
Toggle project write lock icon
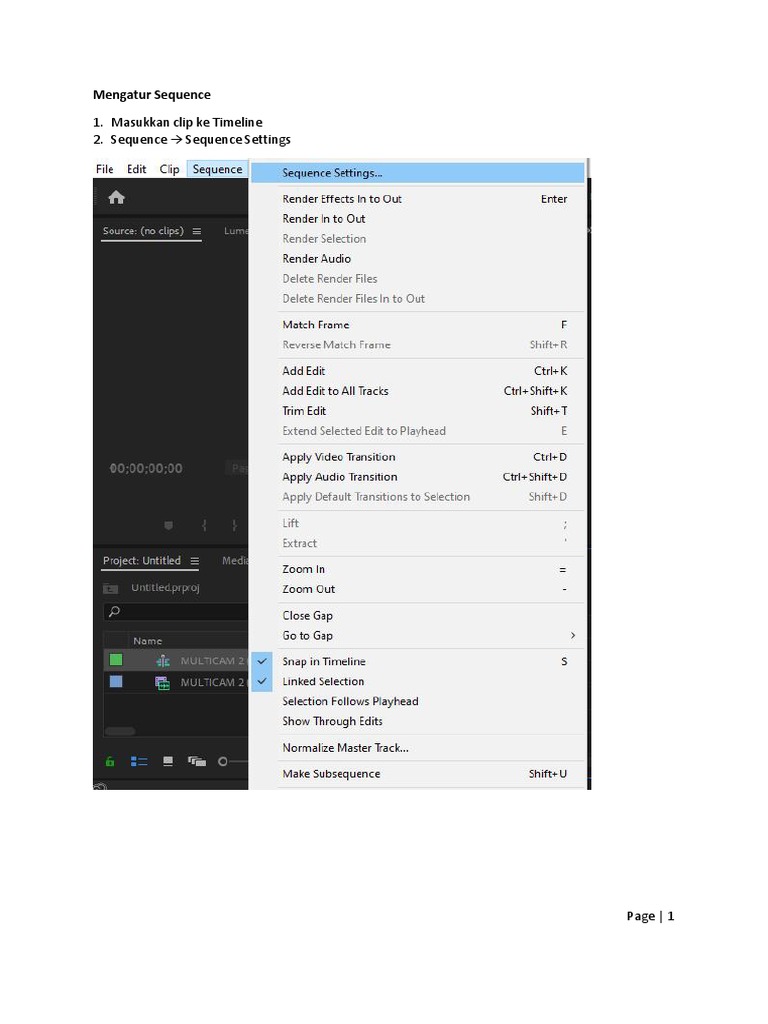110,761
